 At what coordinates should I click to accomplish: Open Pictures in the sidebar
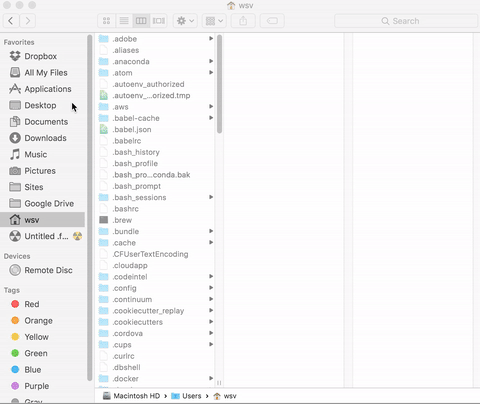point(42,171)
